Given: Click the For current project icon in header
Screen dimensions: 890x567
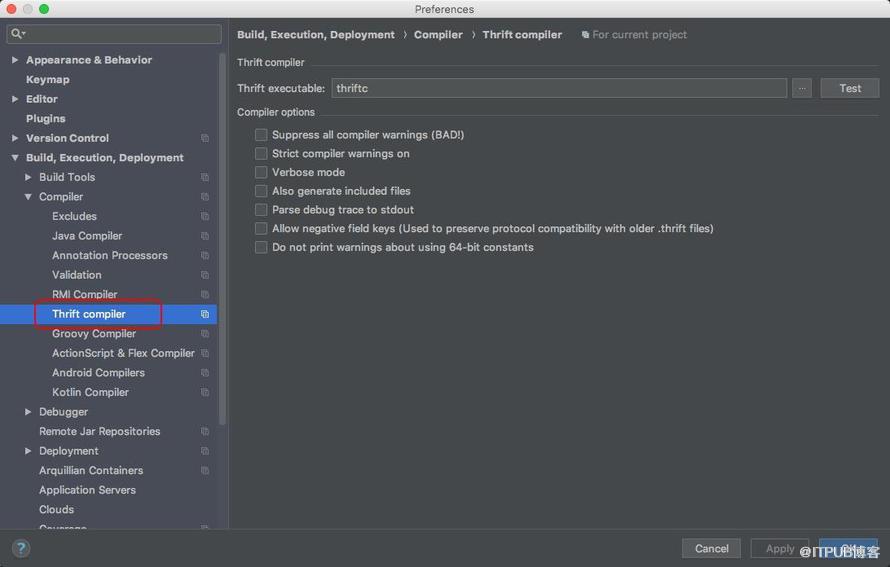Looking at the screenshot, I should (585, 35).
